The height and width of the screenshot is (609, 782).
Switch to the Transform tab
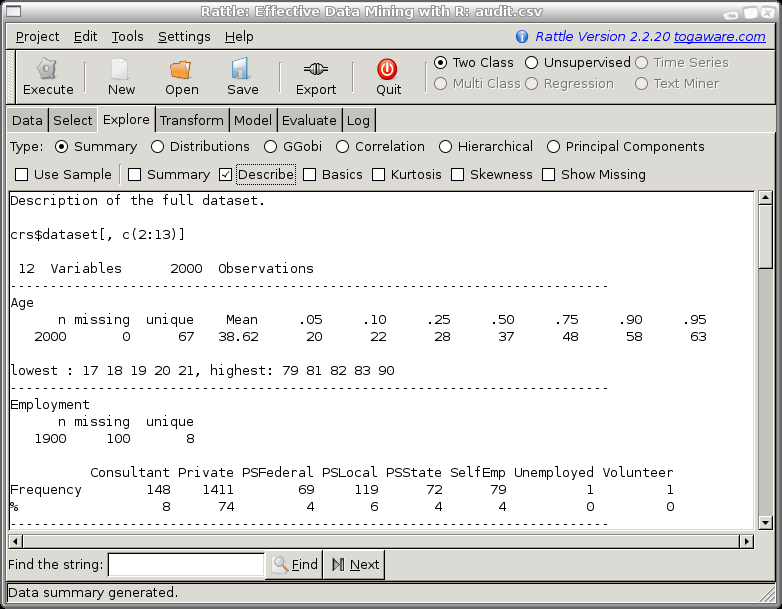[x=192, y=120]
